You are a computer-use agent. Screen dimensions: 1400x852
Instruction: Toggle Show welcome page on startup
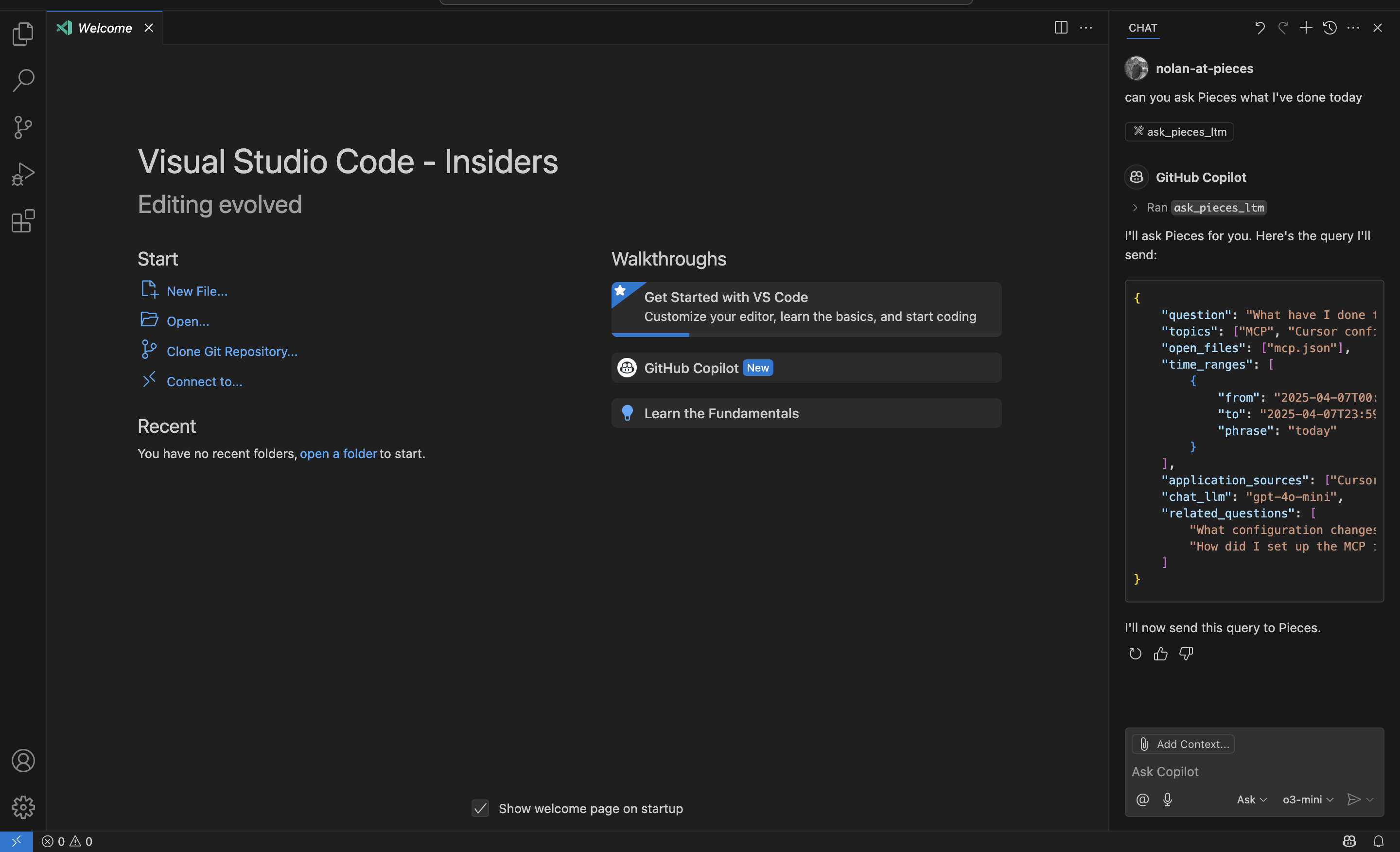point(480,808)
